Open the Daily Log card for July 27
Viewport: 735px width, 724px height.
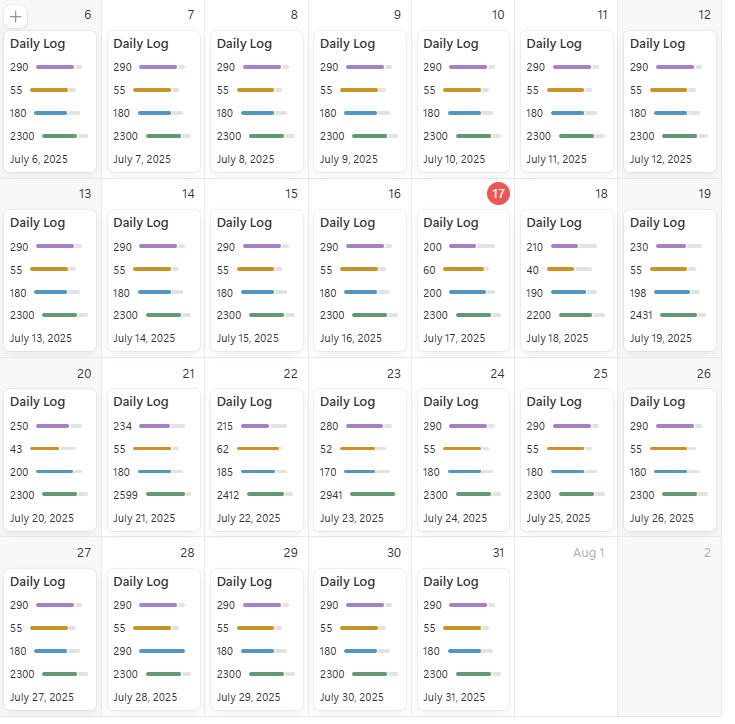coord(50,639)
